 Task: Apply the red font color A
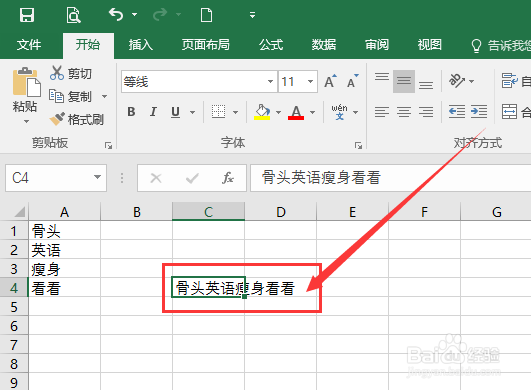[296, 112]
